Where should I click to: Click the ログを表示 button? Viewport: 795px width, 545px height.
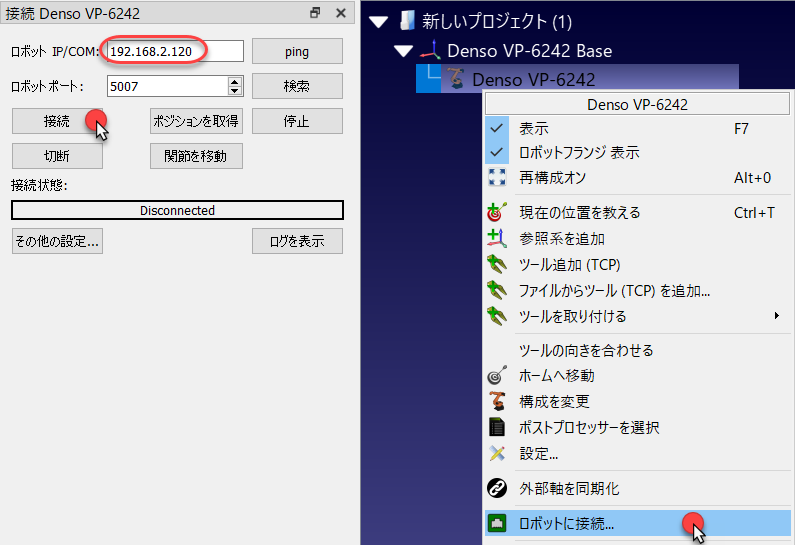(x=297, y=241)
